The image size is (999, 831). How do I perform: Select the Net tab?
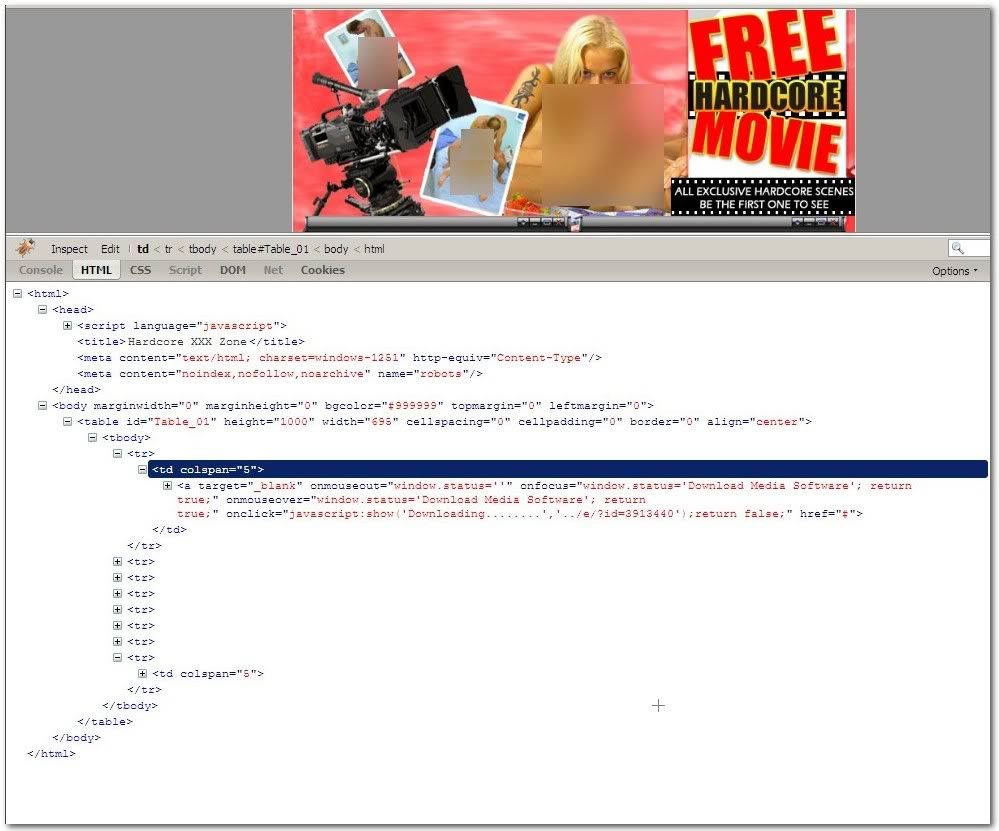click(x=273, y=270)
